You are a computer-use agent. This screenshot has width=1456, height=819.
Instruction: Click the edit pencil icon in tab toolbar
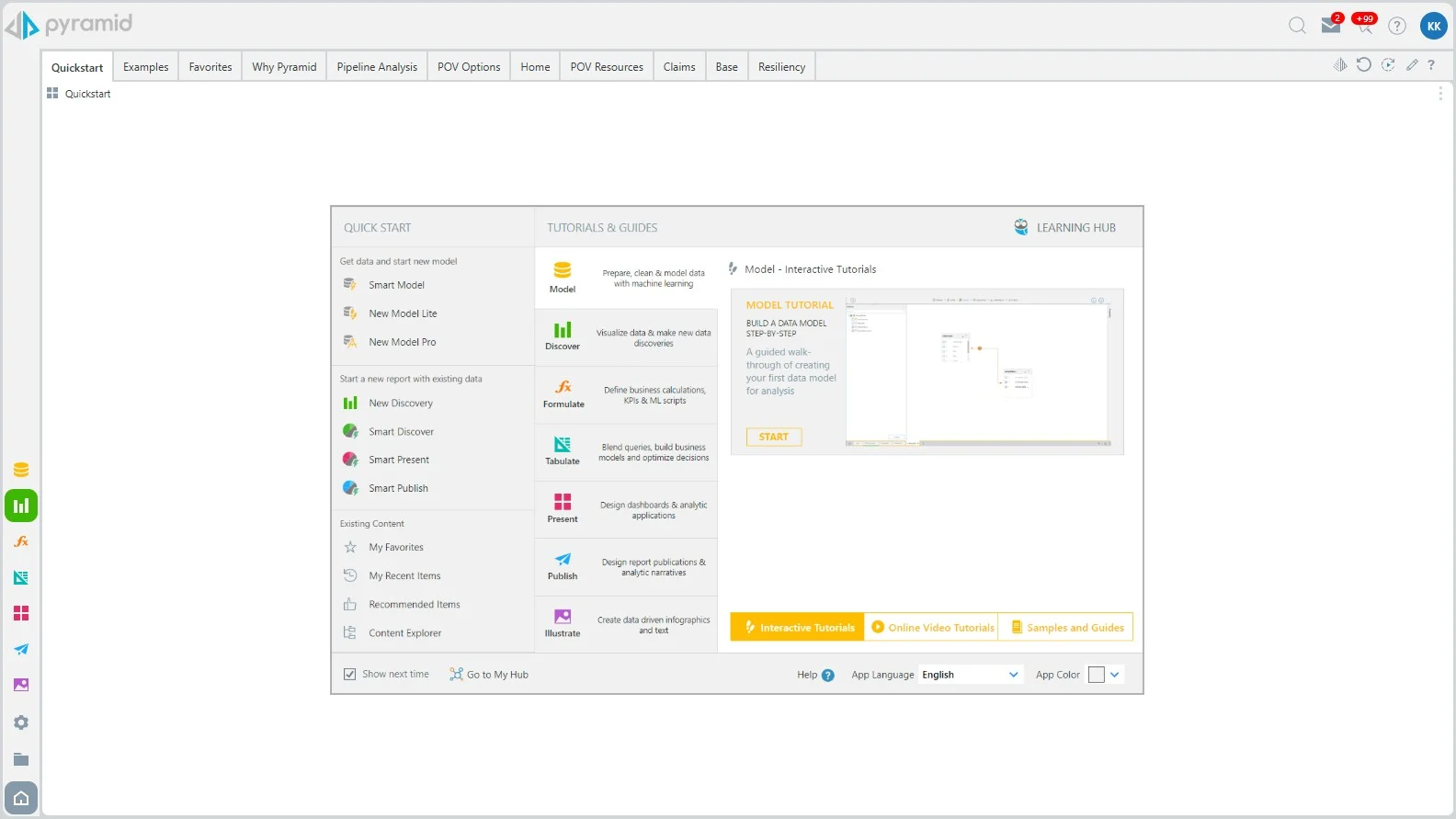1412,64
